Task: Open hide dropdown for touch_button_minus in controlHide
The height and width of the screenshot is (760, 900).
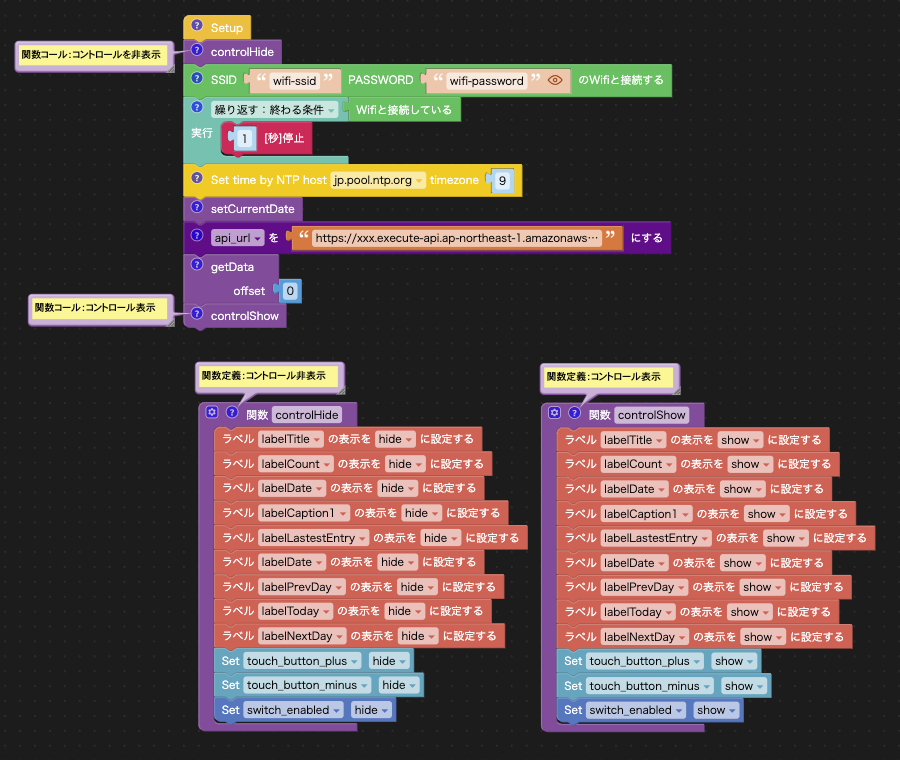Action: coord(399,685)
